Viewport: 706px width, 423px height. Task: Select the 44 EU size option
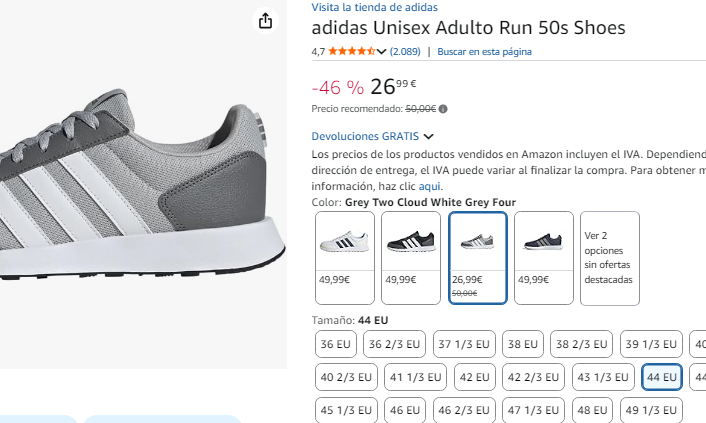point(662,378)
